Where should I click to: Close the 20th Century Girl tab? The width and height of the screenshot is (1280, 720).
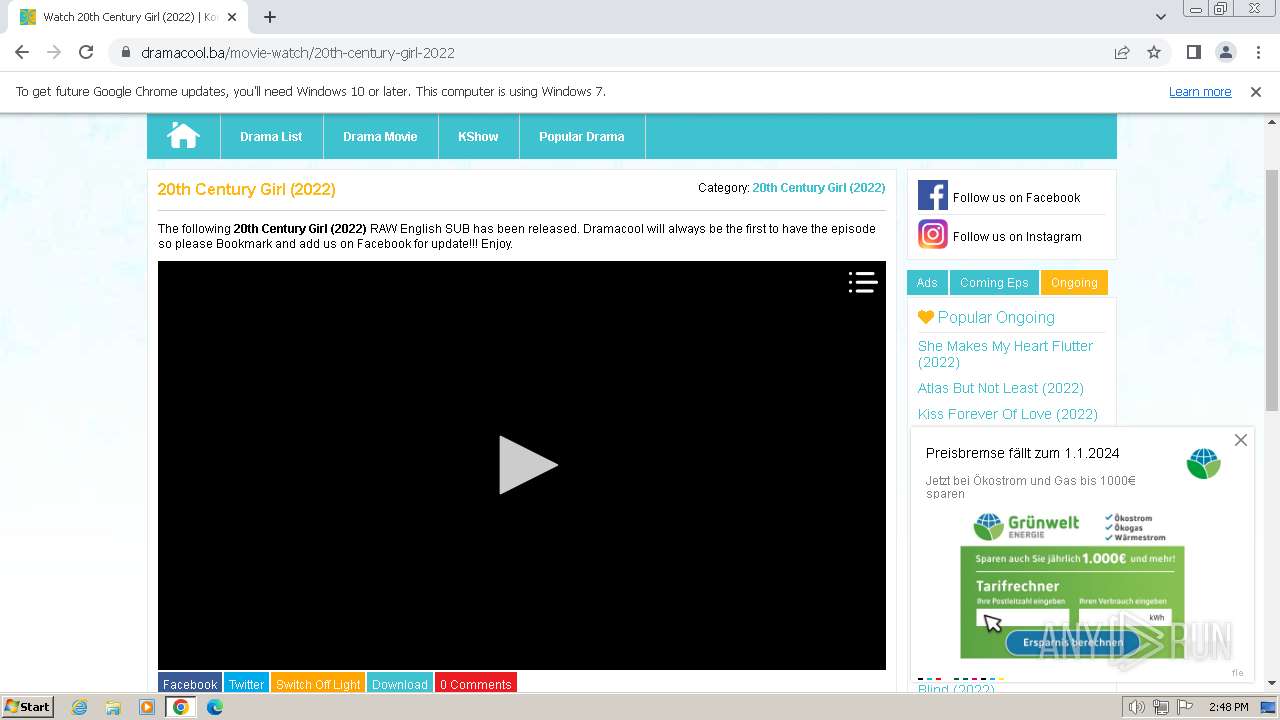tap(232, 17)
